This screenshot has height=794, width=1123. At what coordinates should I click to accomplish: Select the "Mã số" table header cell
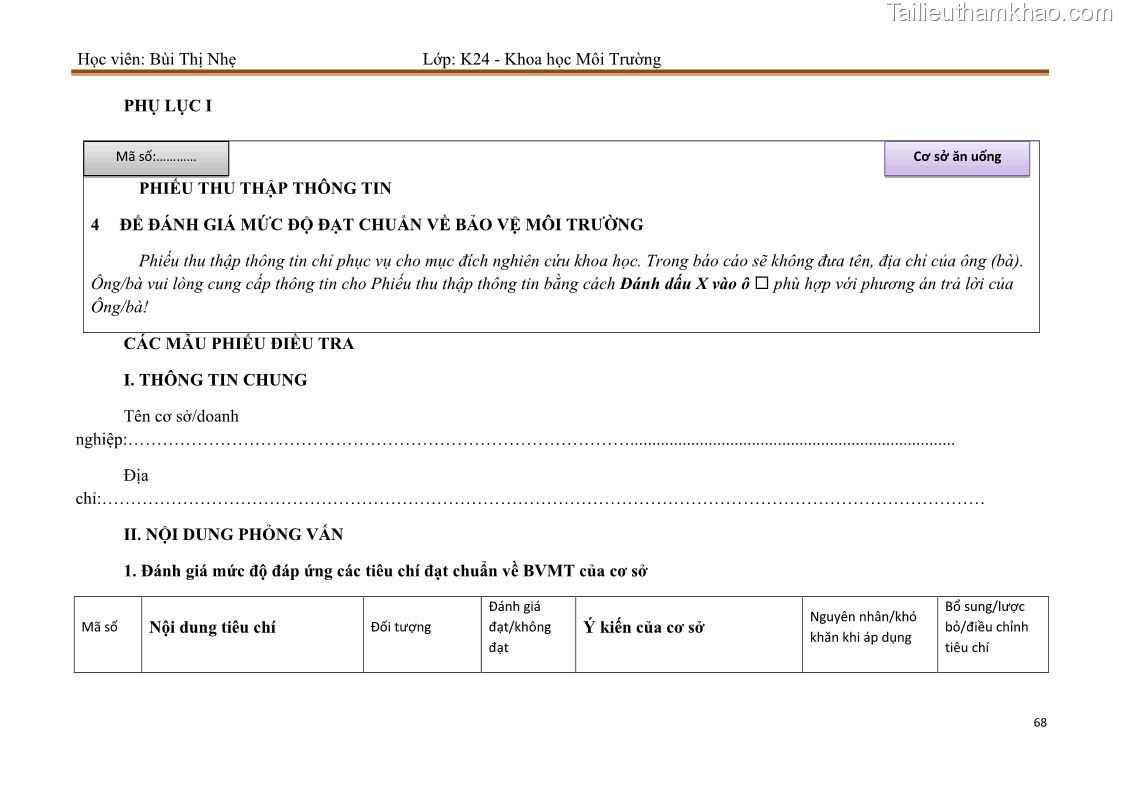point(99,628)
